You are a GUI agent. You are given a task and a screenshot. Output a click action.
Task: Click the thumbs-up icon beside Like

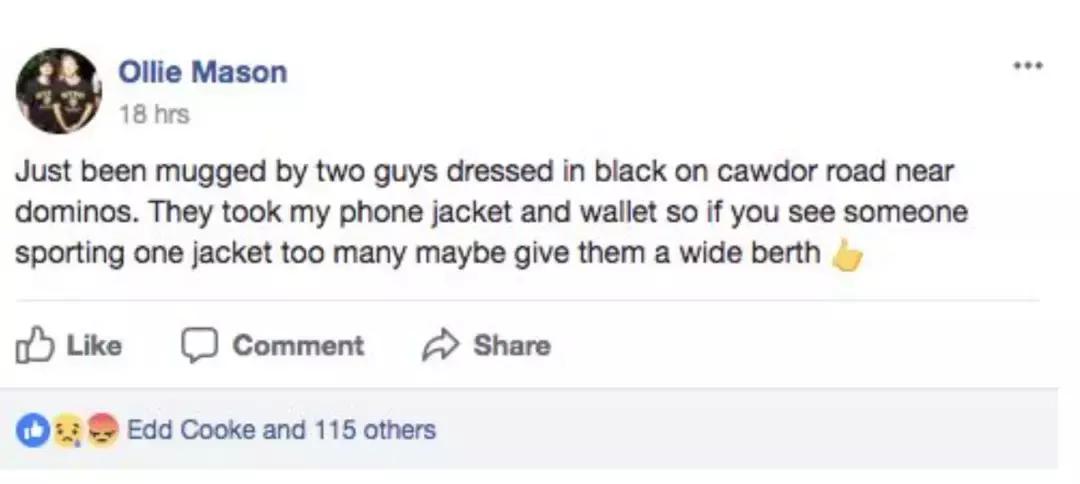[x=33, y=345]
